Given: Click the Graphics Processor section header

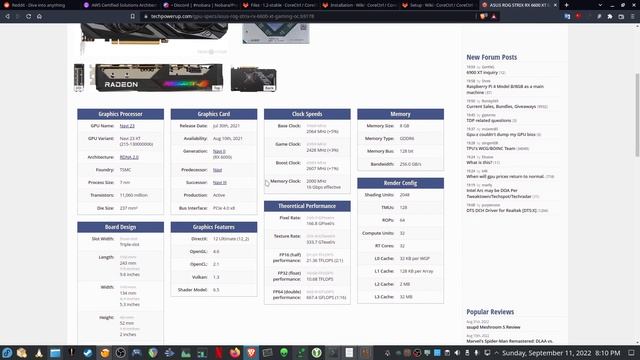Looking at the screenshot, I should (x=120, y=114).
